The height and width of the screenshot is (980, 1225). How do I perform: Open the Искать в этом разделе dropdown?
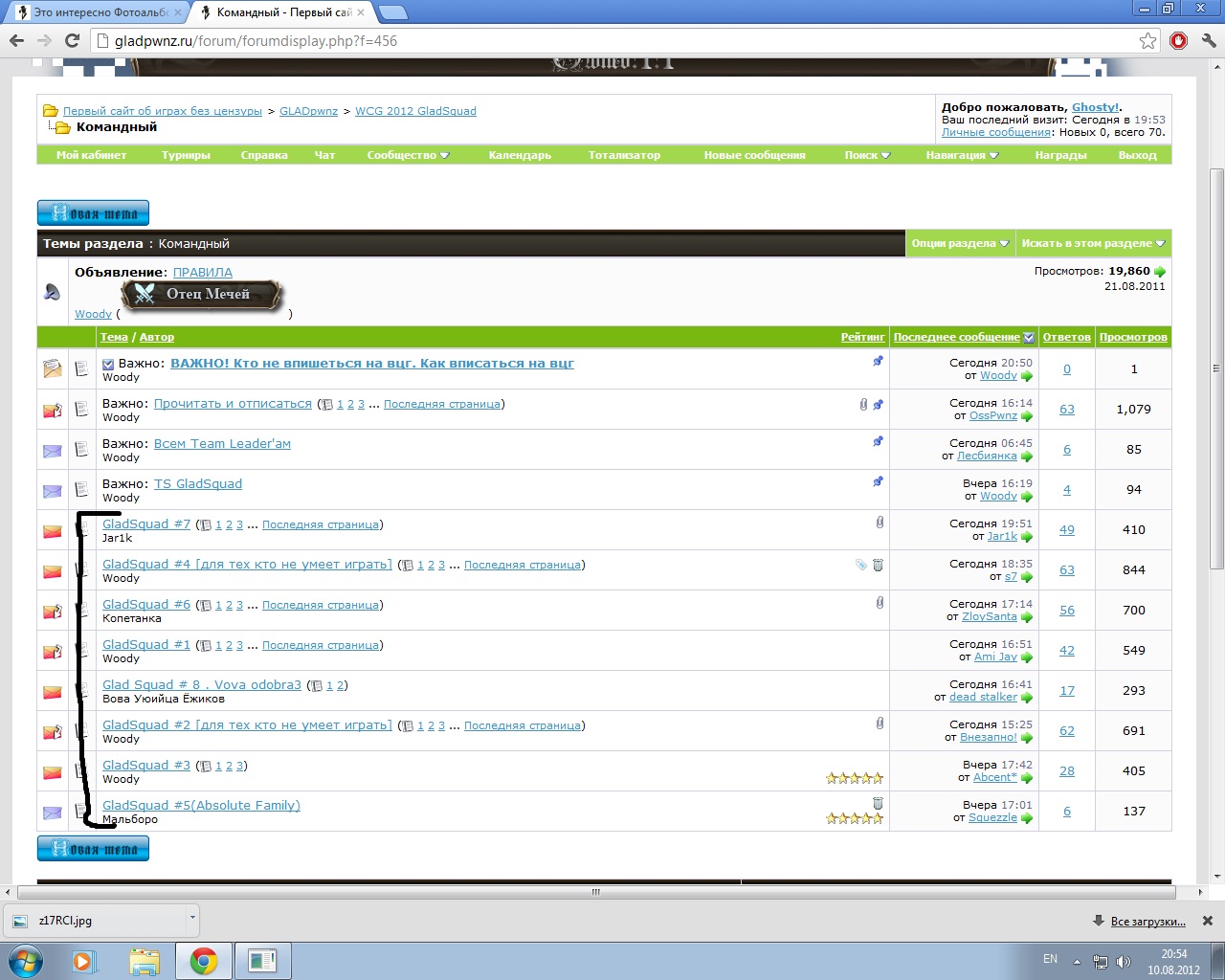click(x=1093, y=243)
